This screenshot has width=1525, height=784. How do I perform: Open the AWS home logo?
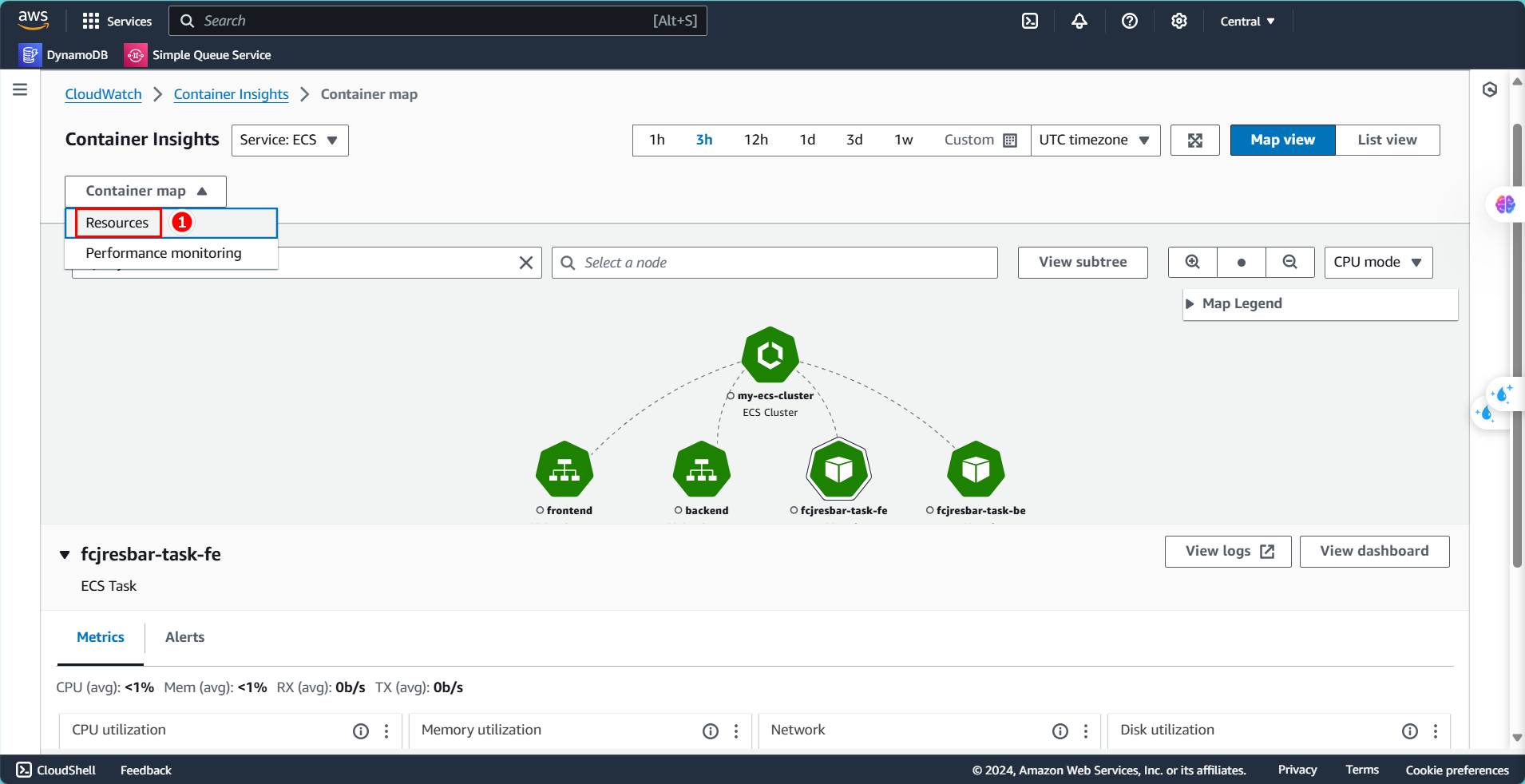[x=33, y=20]
